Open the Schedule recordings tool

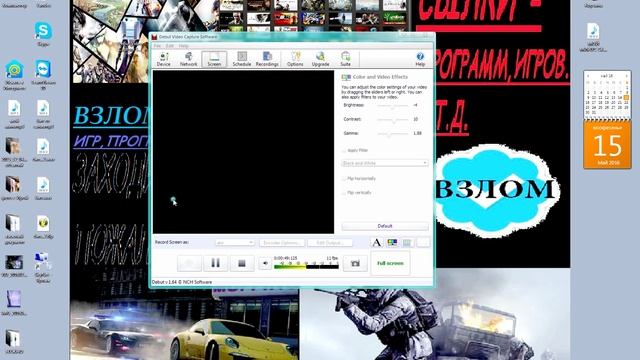pos(242,59)
